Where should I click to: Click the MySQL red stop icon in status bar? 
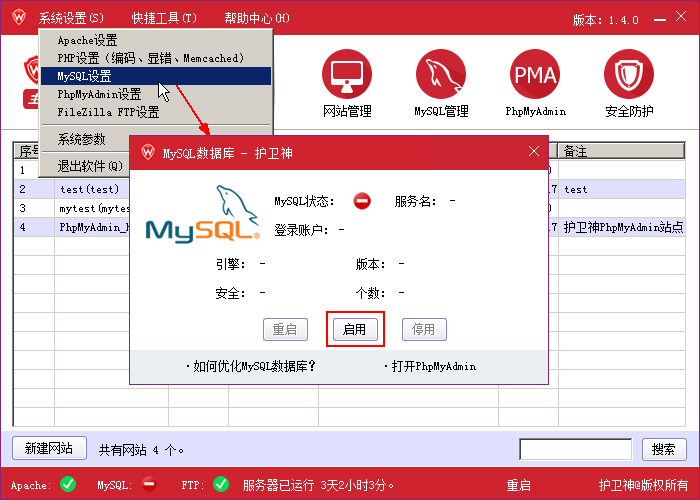(x=149, y=484)
